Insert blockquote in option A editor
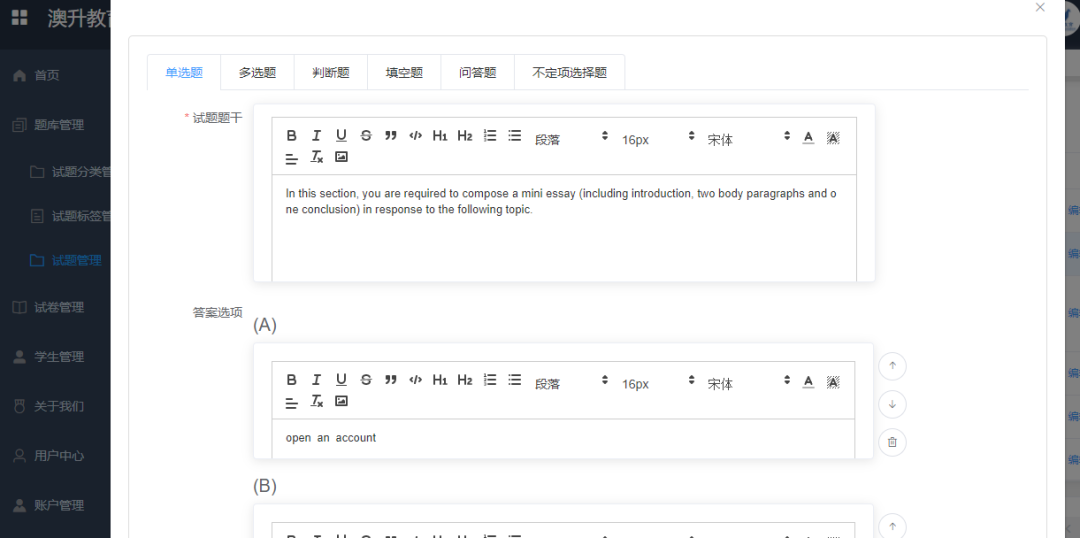The width and height of the screenshot is (1080, 538). click(x=391, y=380)
